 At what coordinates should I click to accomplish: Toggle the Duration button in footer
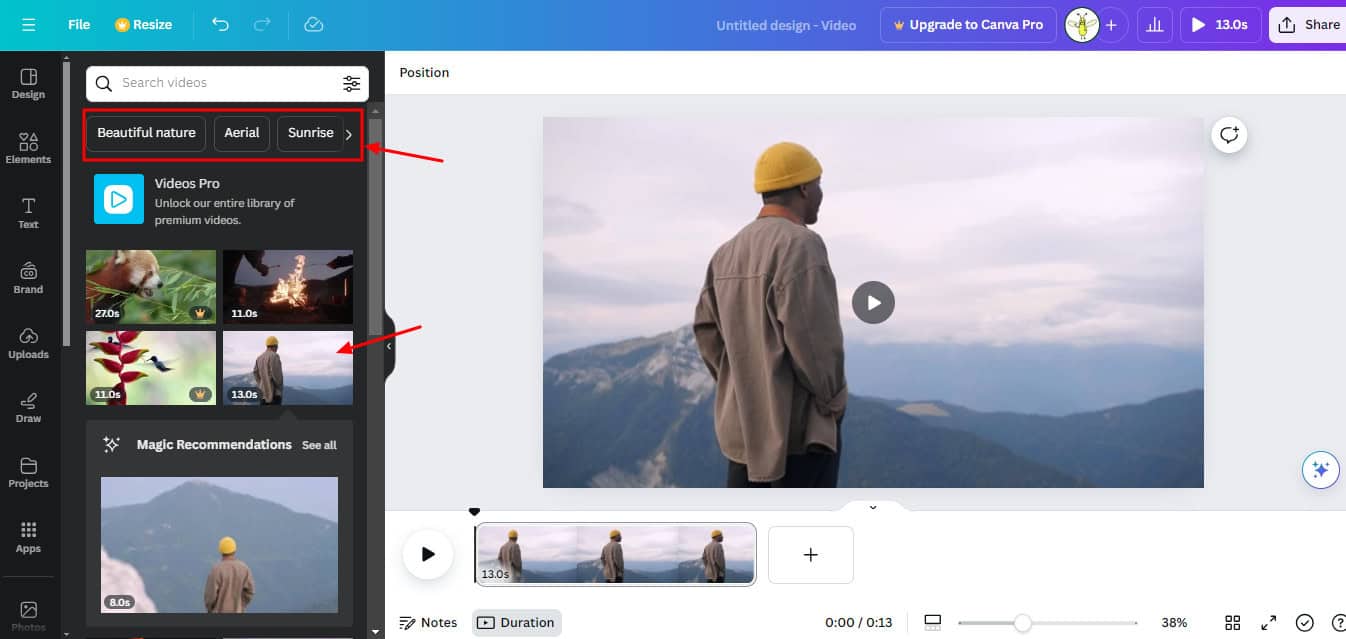(516, 622)
